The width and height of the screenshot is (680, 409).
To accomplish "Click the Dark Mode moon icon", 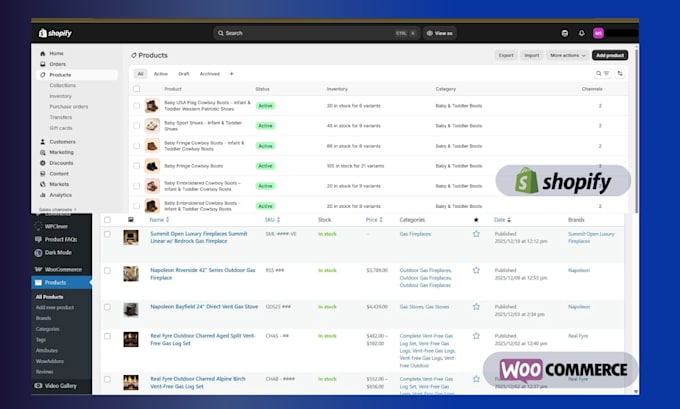I will click(x=38, y=252).
